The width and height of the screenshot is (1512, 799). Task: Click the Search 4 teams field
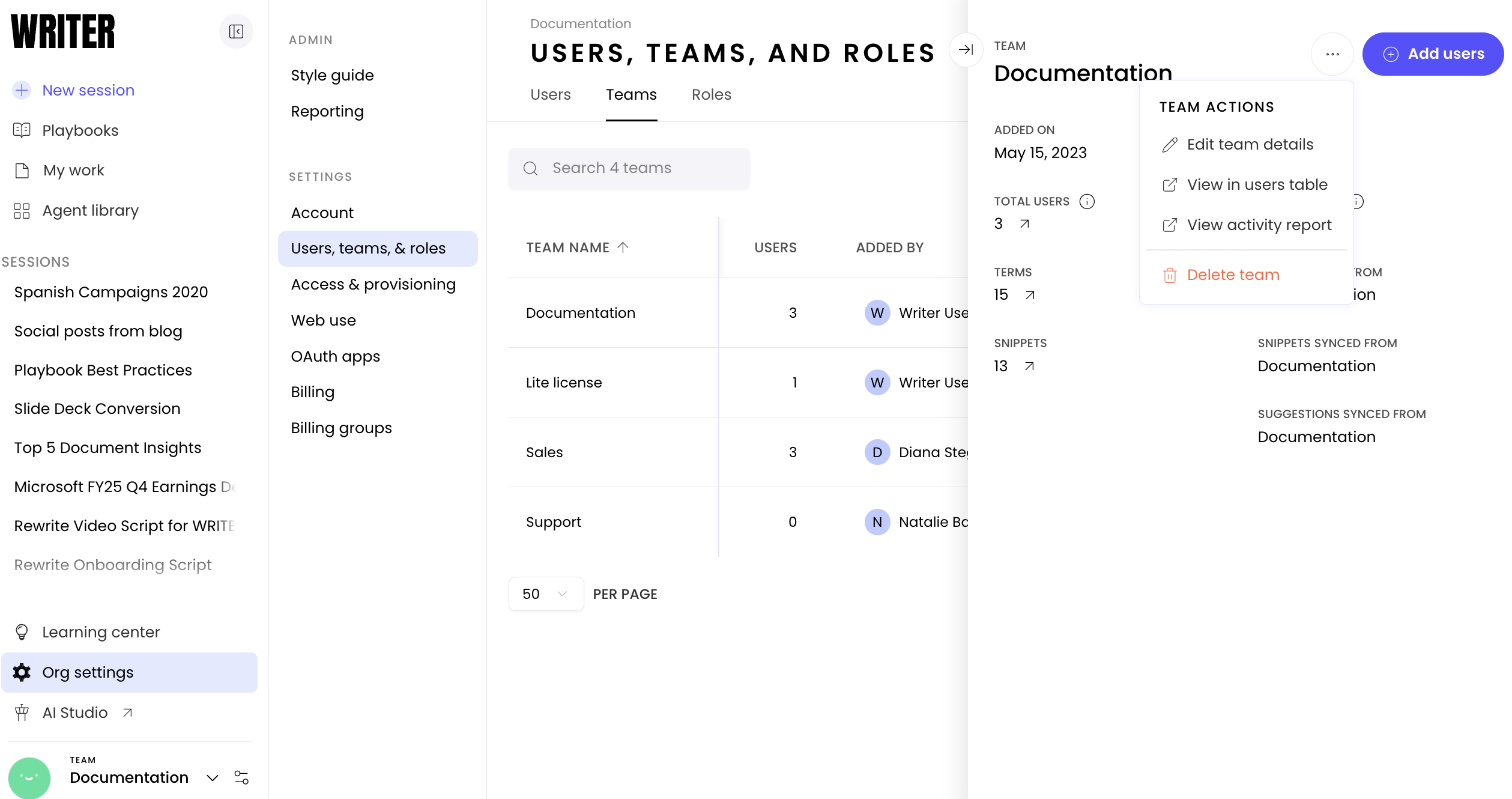[x=629, y=168]
